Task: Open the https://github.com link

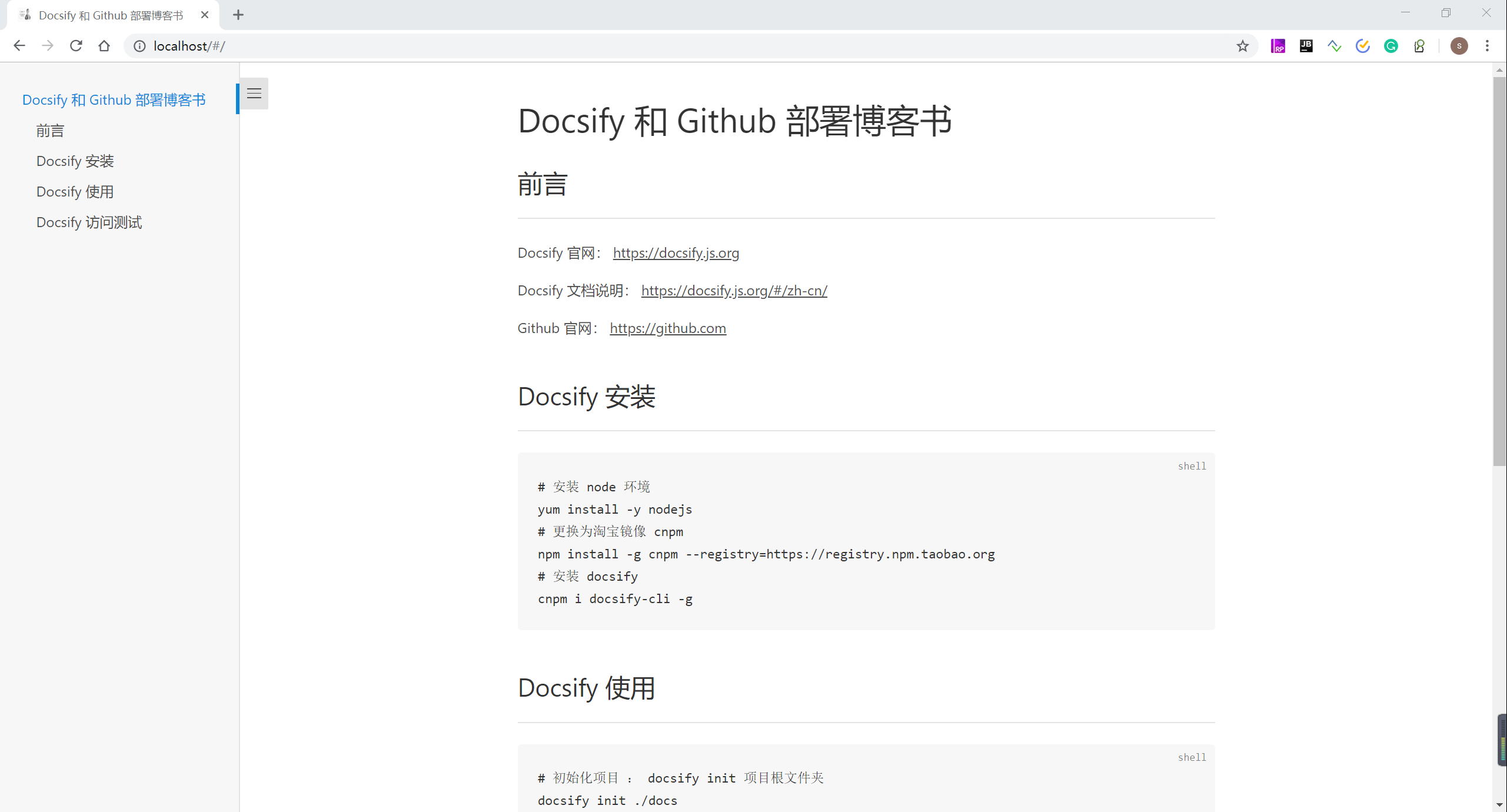Action: 667,328
